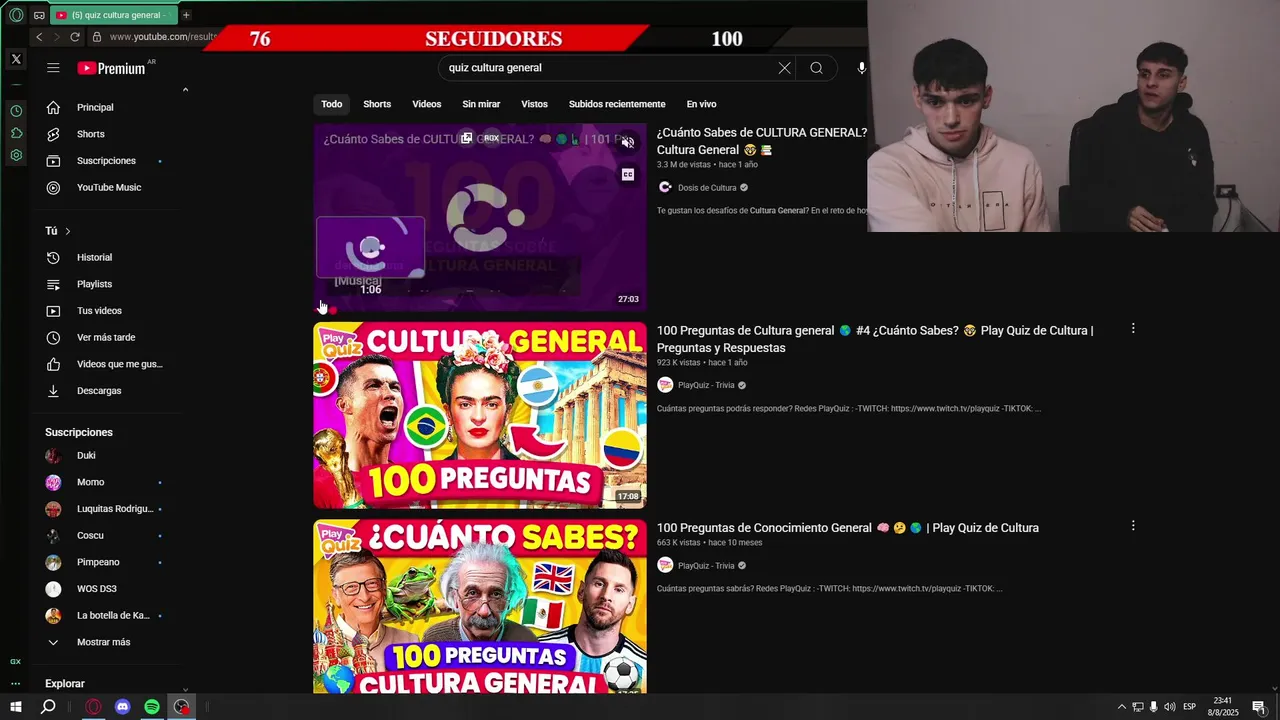
Task: Toggle subtitles CC on the preview
Action: pos(628,174)
